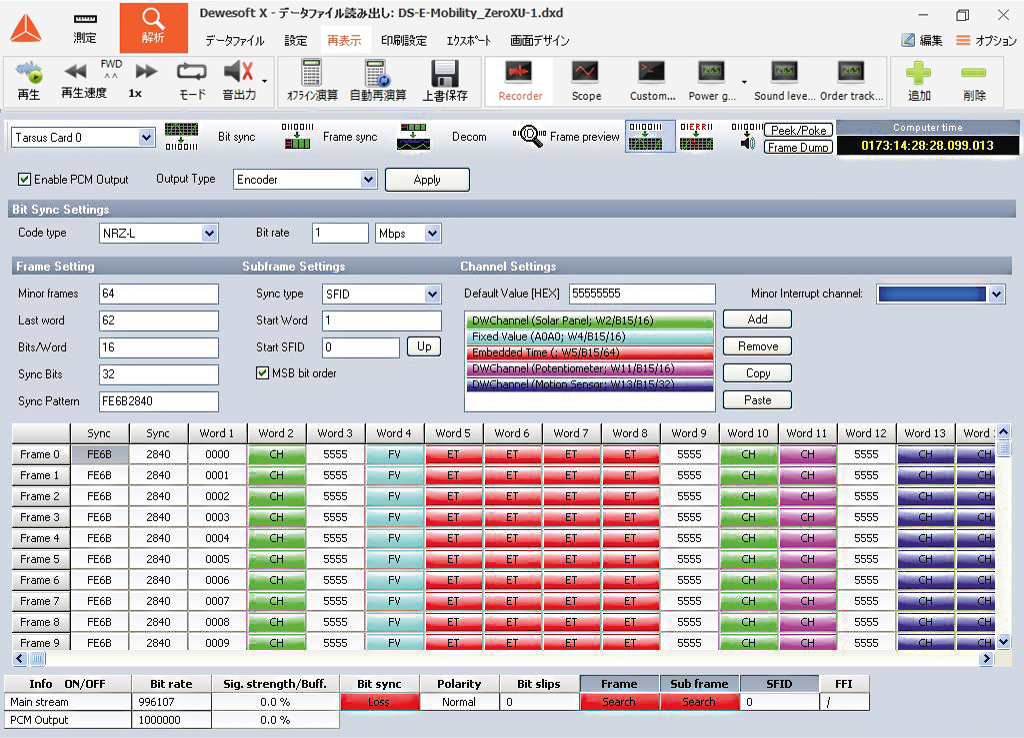Open the 設定 tab

[295, 40]
